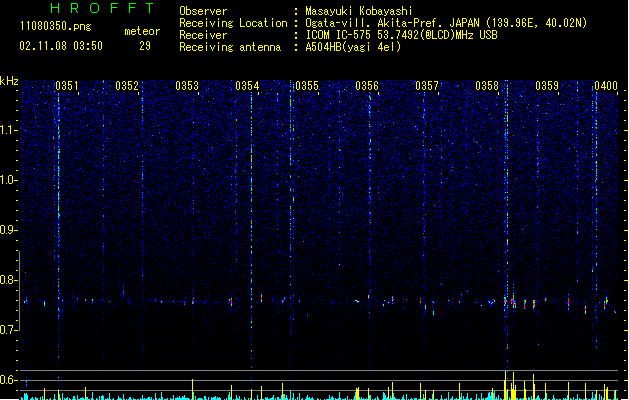Click the 0356 time marker

click(367, 86)
